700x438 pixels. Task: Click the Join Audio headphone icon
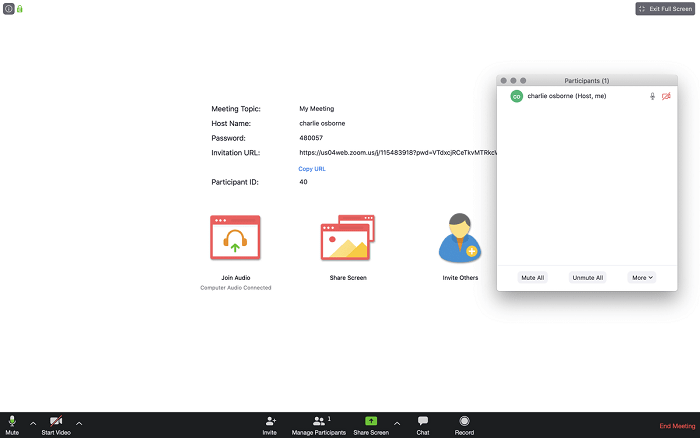tap(235, 238)
